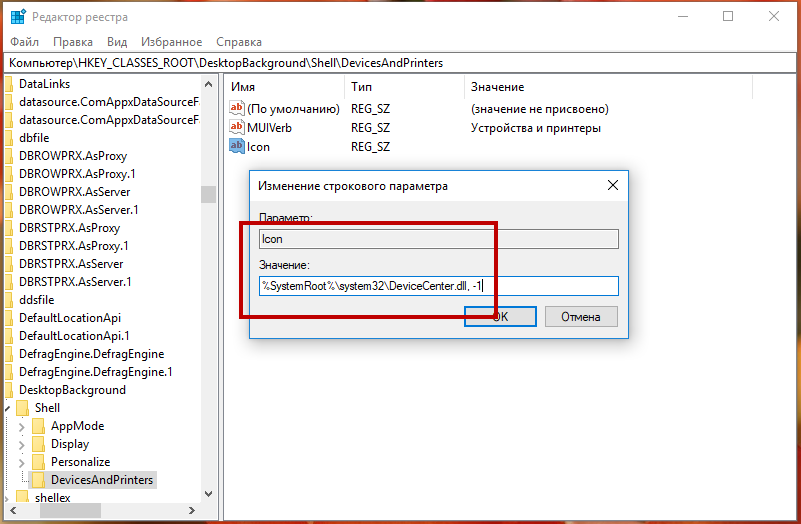Expand the Display key

[21, 444]
